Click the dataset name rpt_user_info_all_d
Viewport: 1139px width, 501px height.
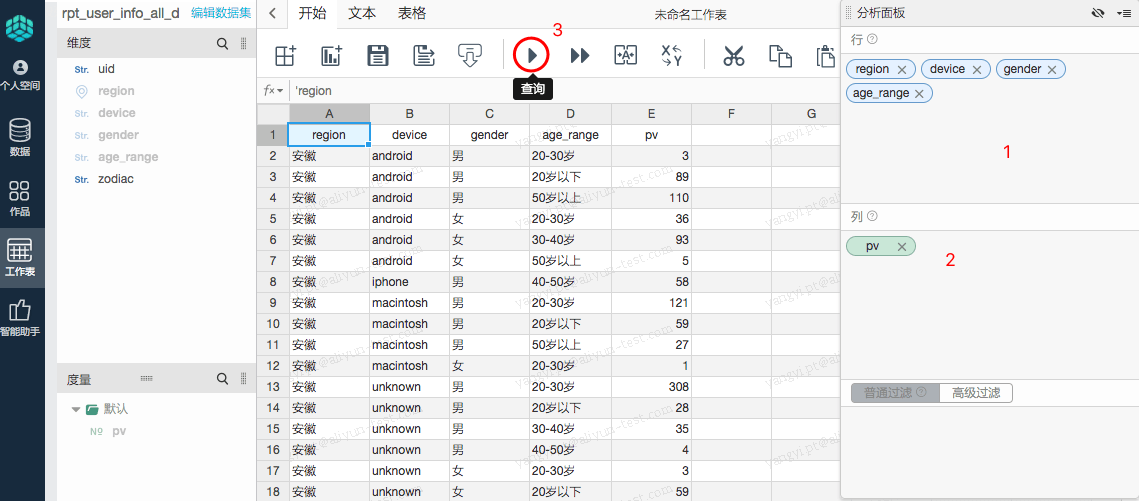(x=121, y=13)
